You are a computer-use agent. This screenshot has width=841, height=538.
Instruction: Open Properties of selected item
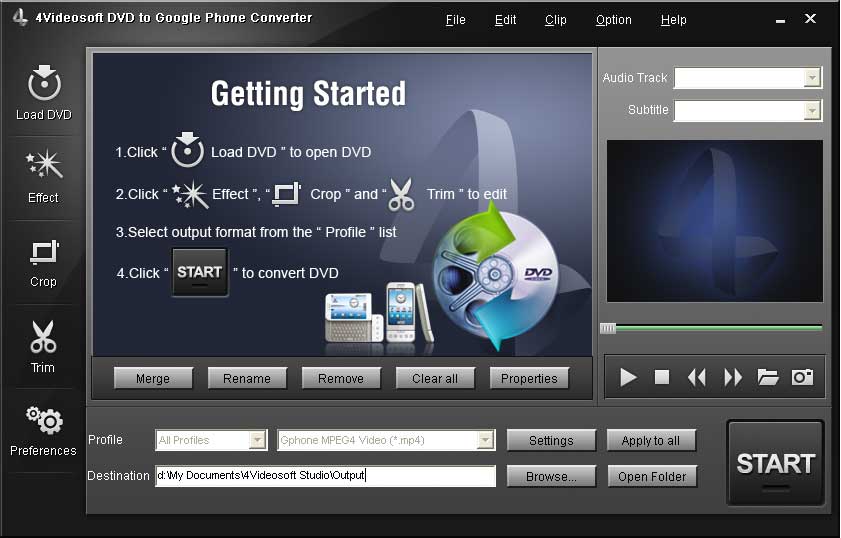pos(529,378)
